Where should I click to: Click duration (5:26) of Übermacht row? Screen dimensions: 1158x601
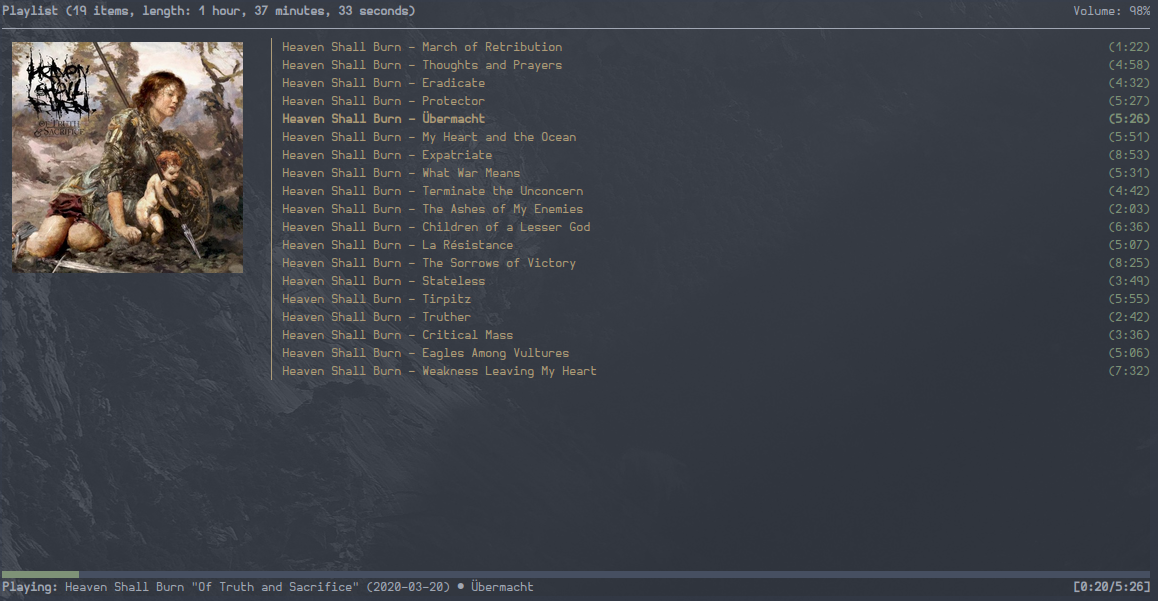point(1129,119)
